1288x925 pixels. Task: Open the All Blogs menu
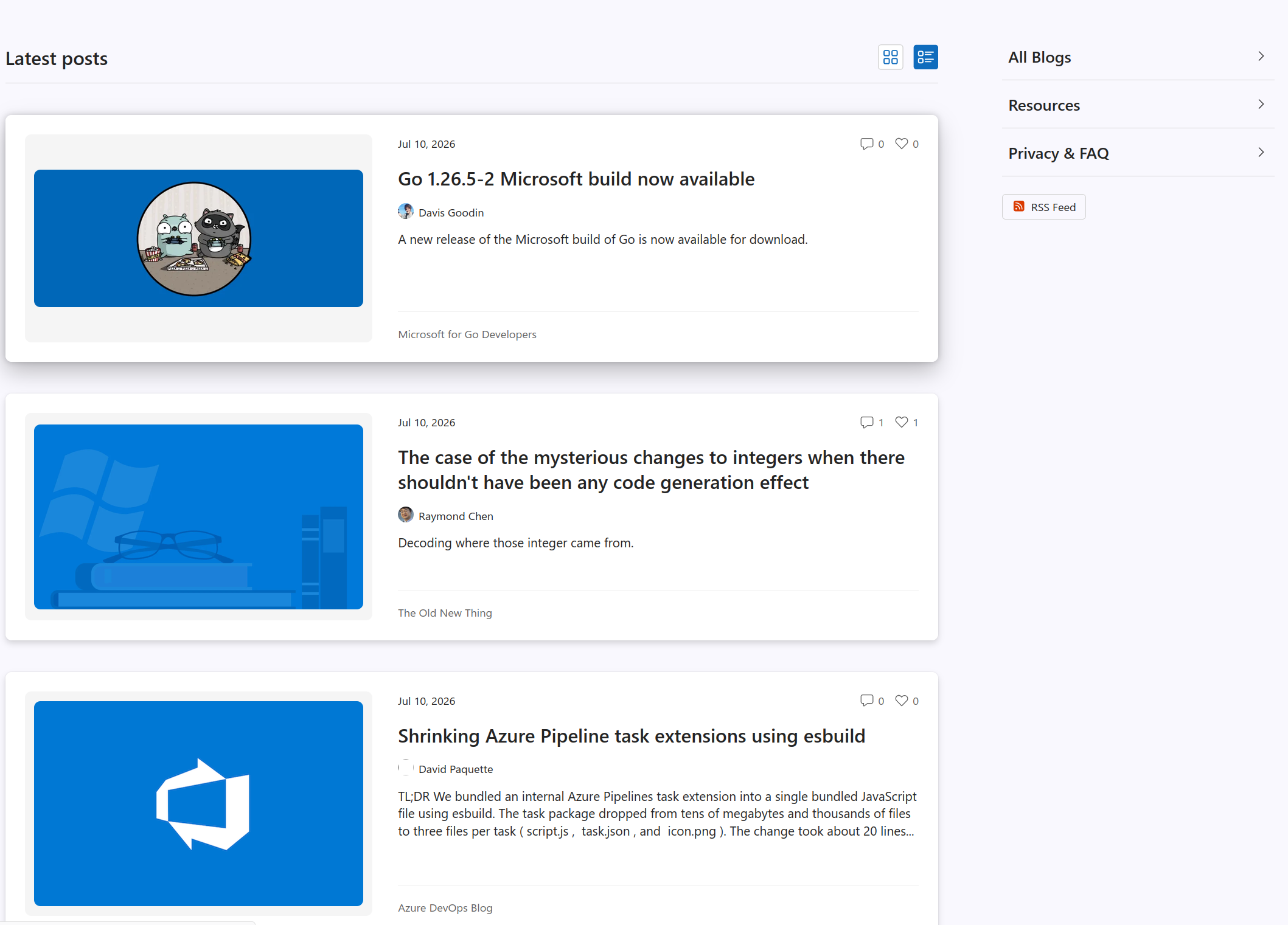[x=1138, y=57]
